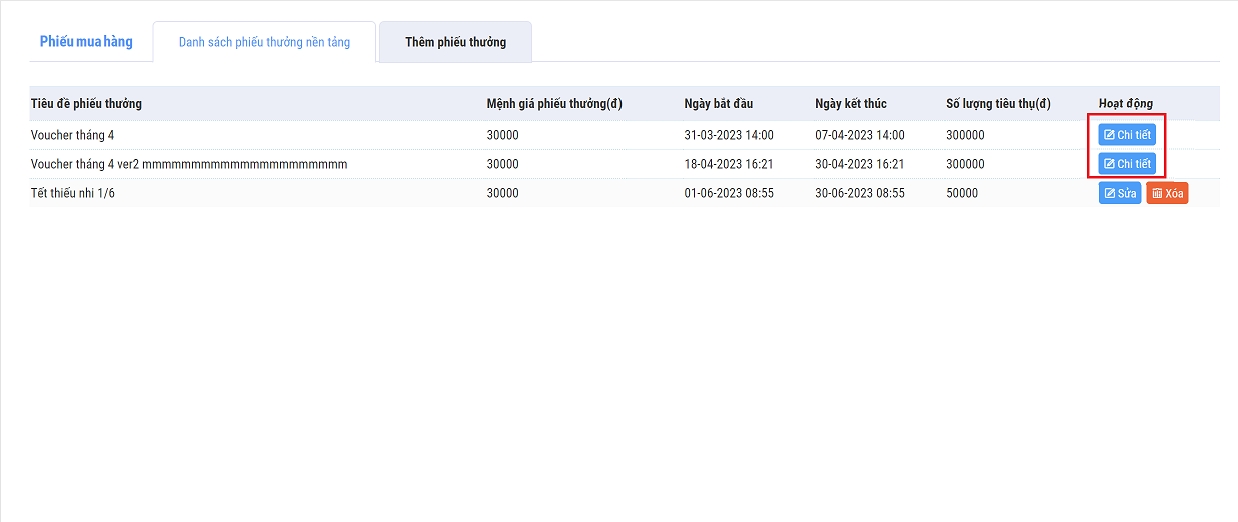Click Số lượng tiêu thụ(đ) column header
This screenshot has height=522, width=1238.
pyautogui.click(x=998, y=104)
